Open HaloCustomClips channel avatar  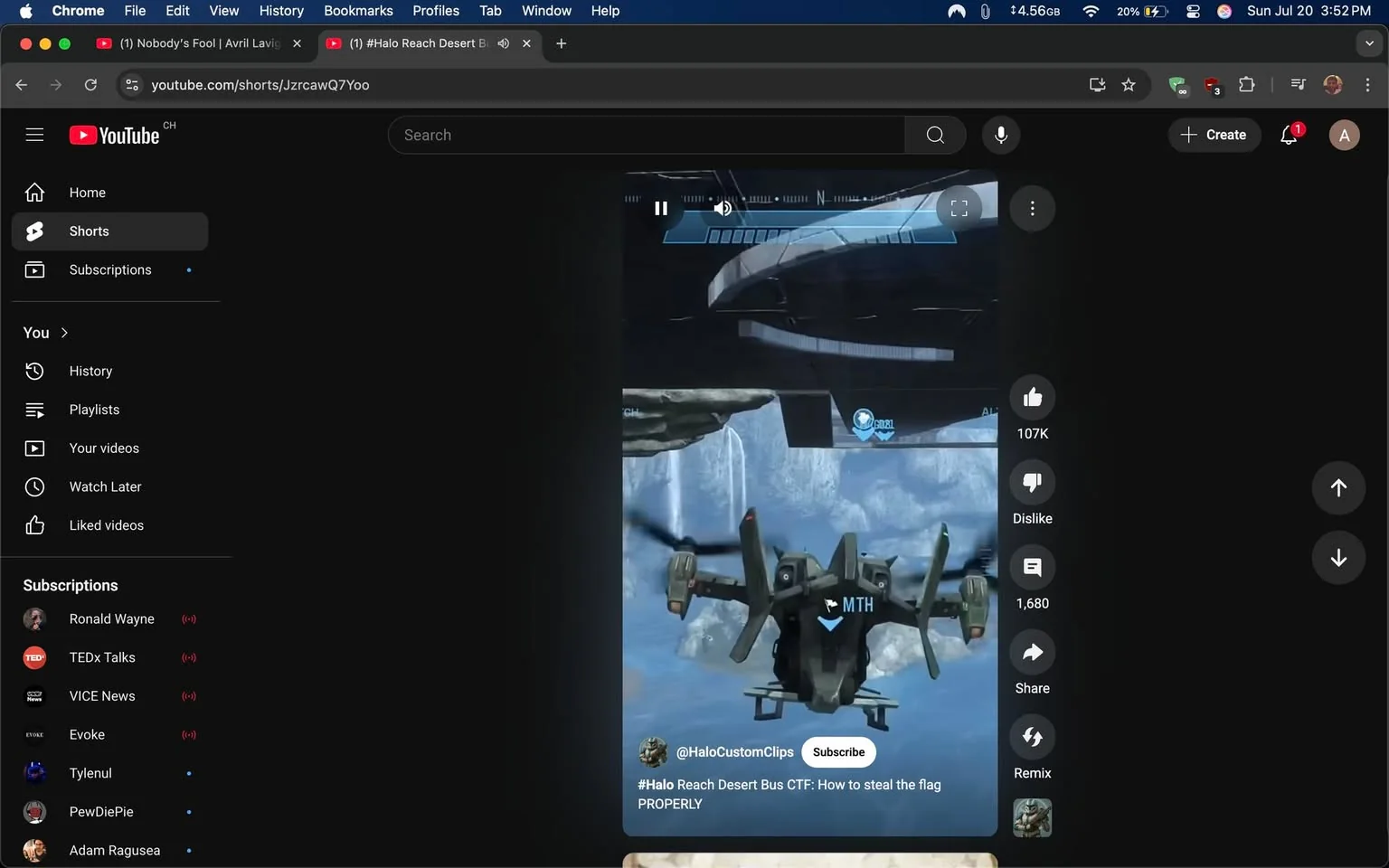pyautogui.click(x=653, y=752)
